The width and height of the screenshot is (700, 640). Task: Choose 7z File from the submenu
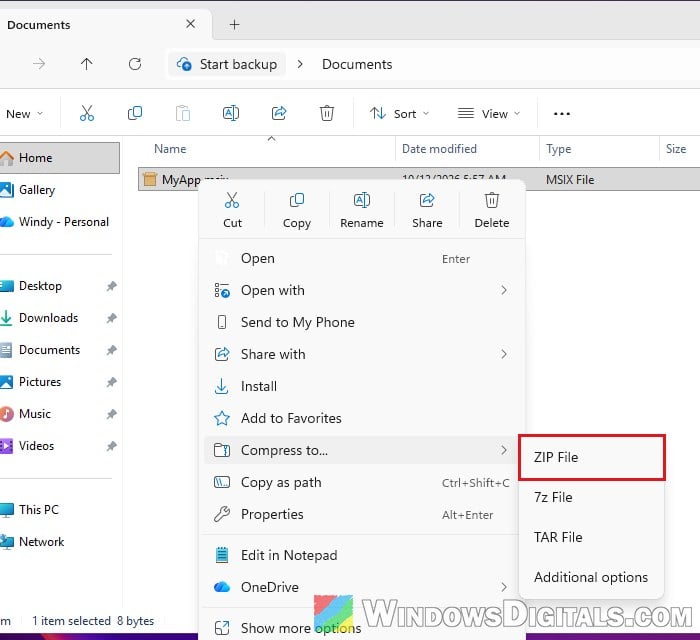(592, 497)
